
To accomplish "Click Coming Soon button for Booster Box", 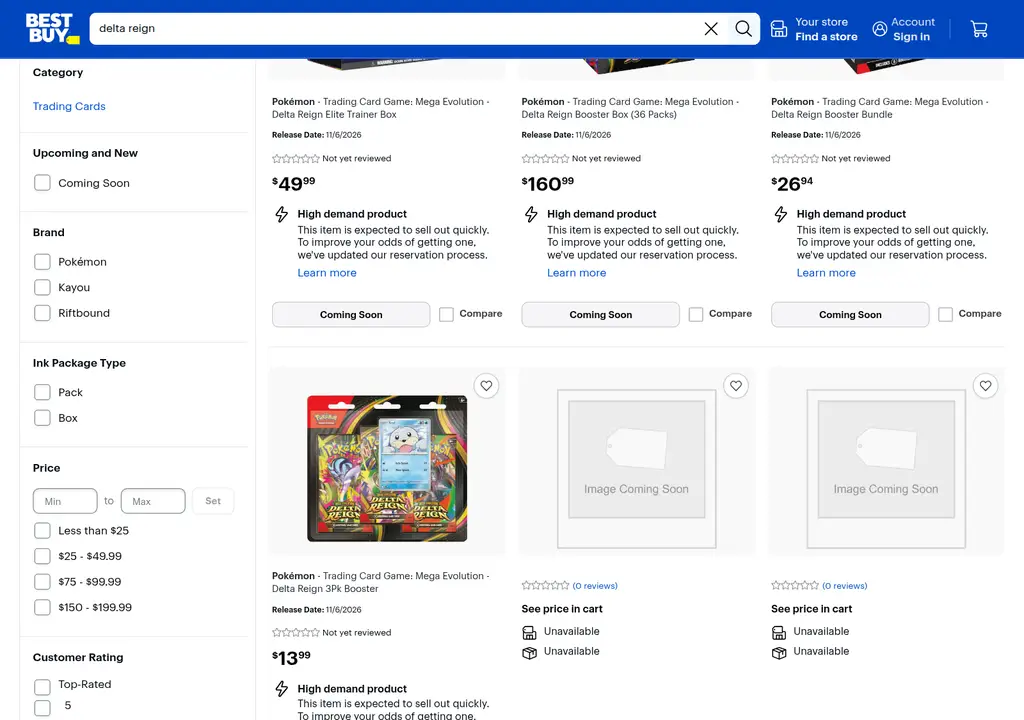I will coord(600,315).
